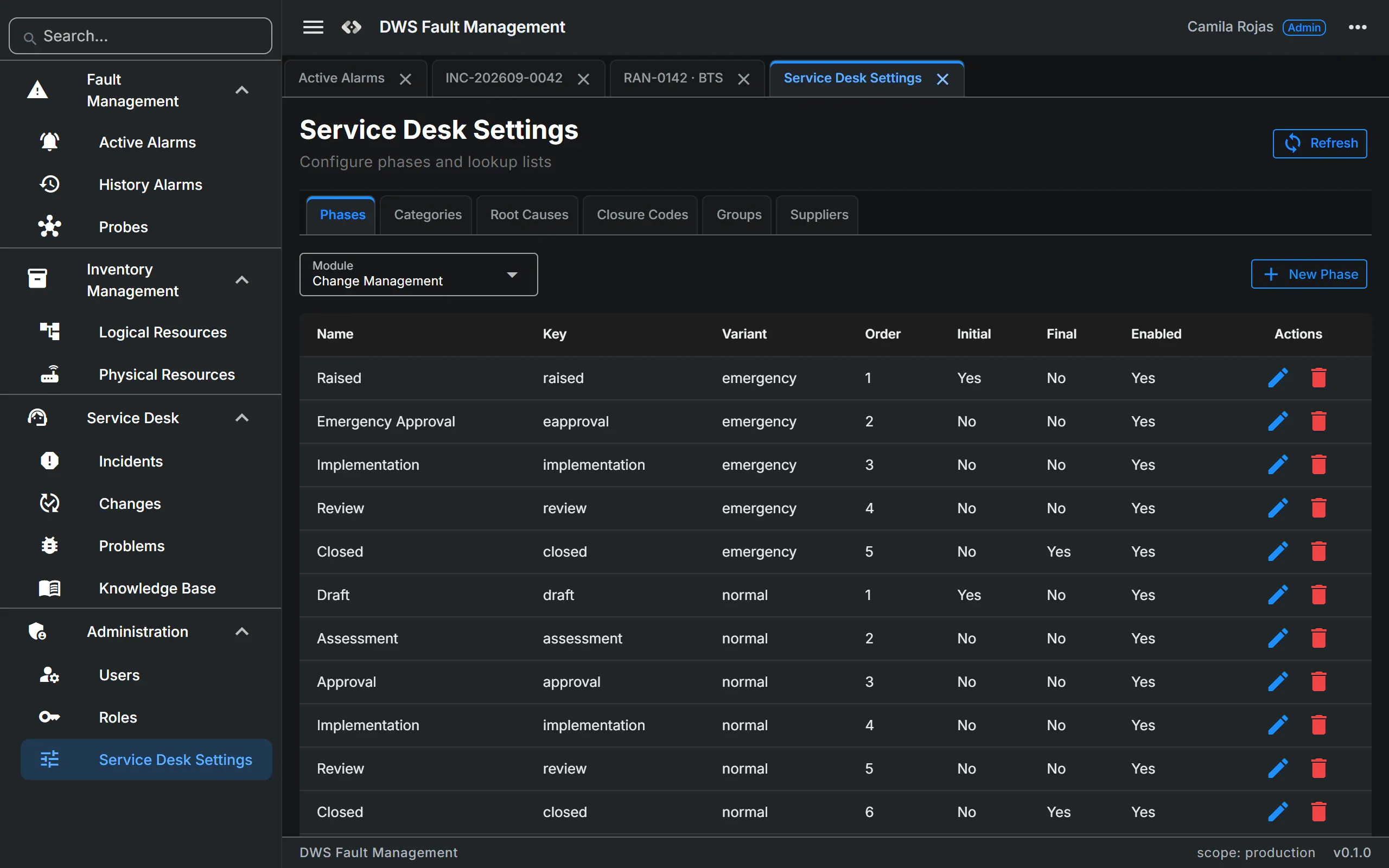
Task: Switch to the Suppliers tab
Action: (818, 215)
